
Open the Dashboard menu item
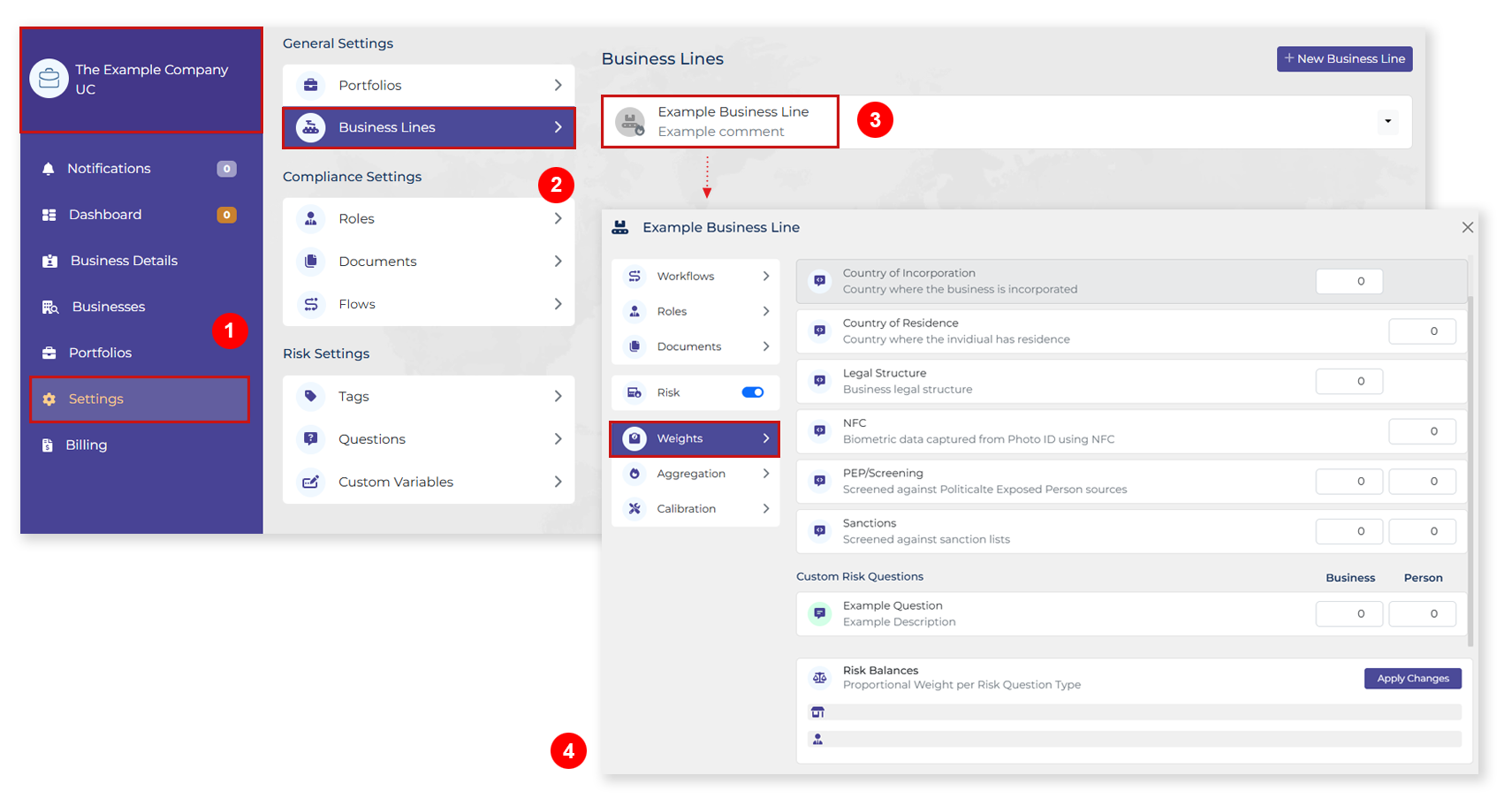coord(140,215)
